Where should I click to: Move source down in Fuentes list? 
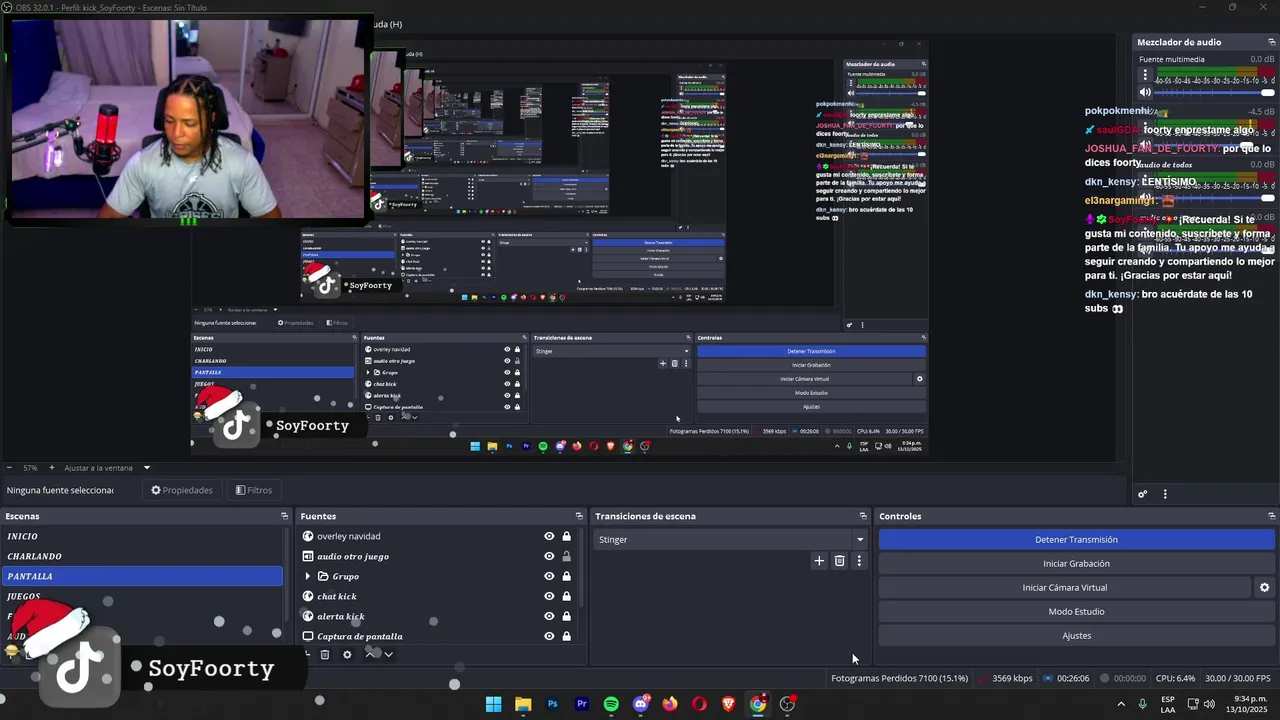(x=388, y=655)
